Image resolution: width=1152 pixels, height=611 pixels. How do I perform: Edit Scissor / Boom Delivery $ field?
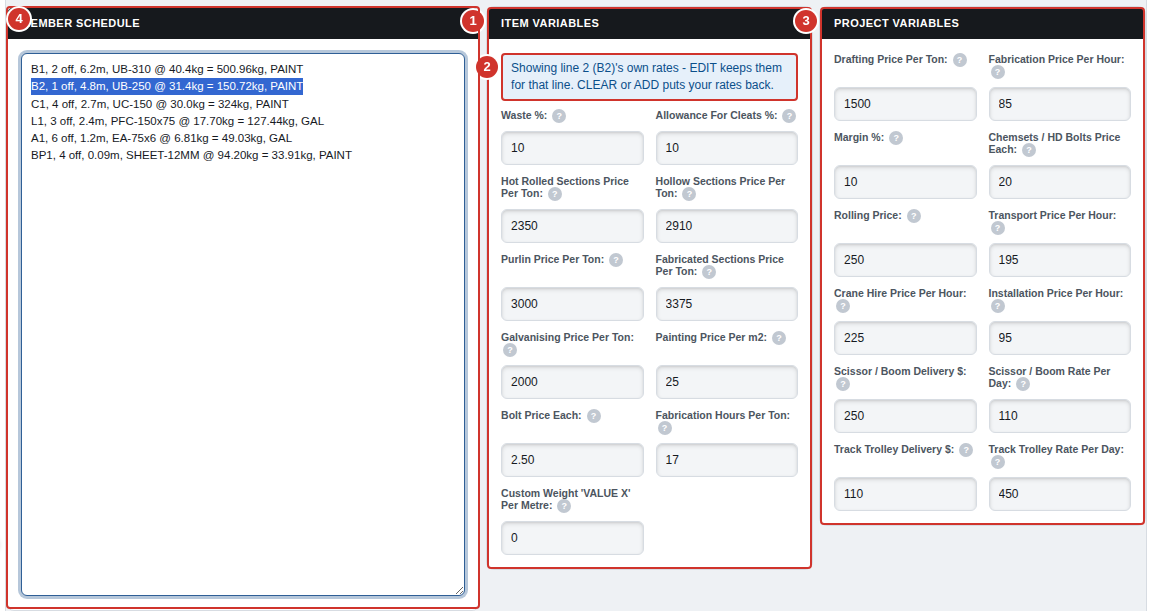[x=905, y=416]
